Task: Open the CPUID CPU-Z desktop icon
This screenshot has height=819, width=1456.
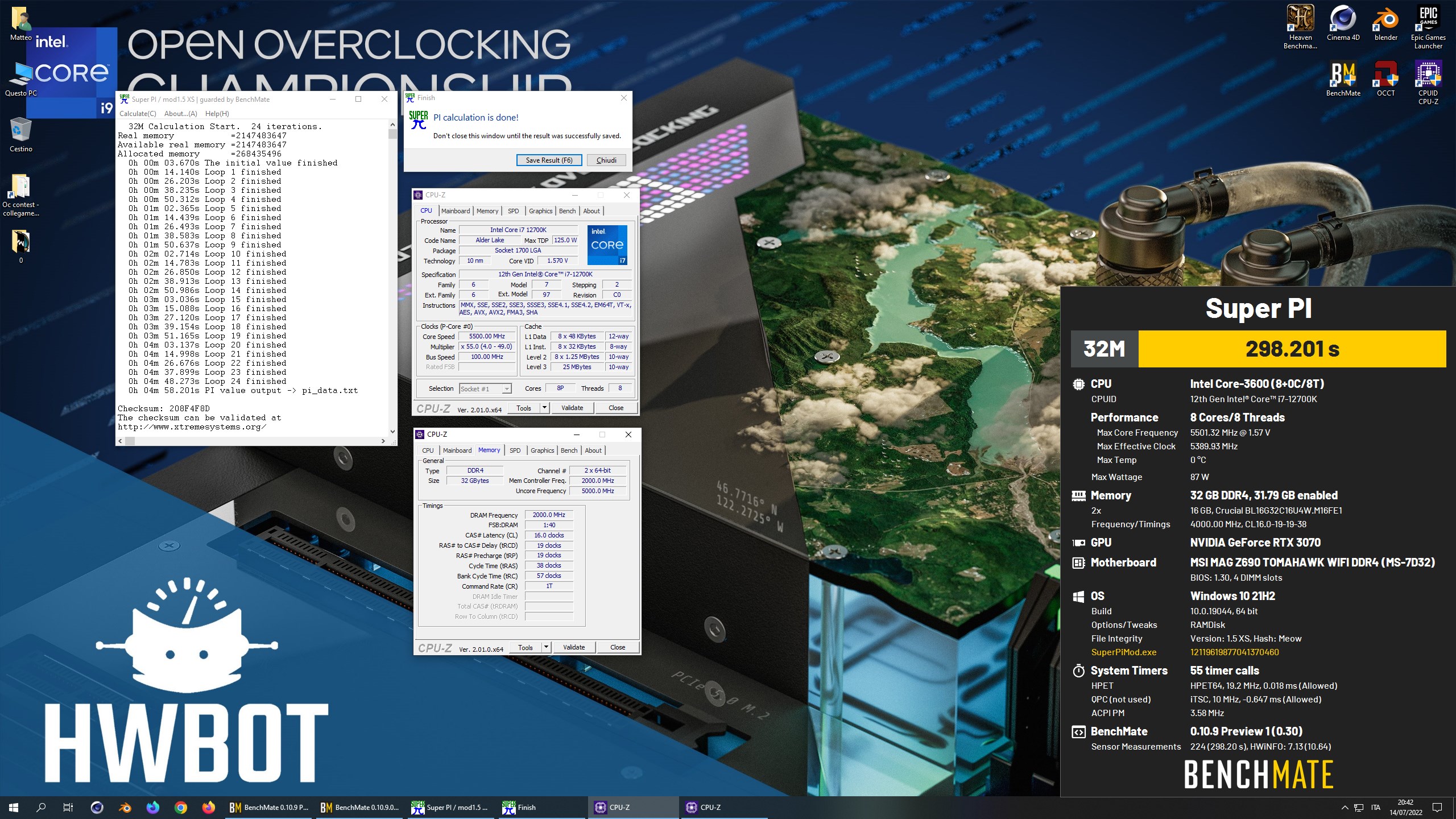Action: (1428, 83)
